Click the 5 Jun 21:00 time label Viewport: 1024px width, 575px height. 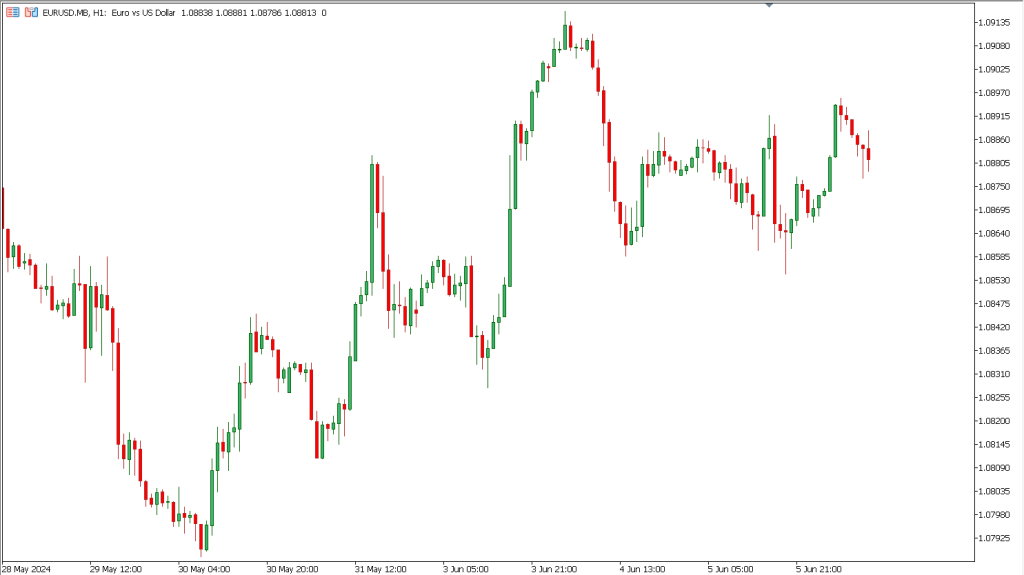coord(819,569)
